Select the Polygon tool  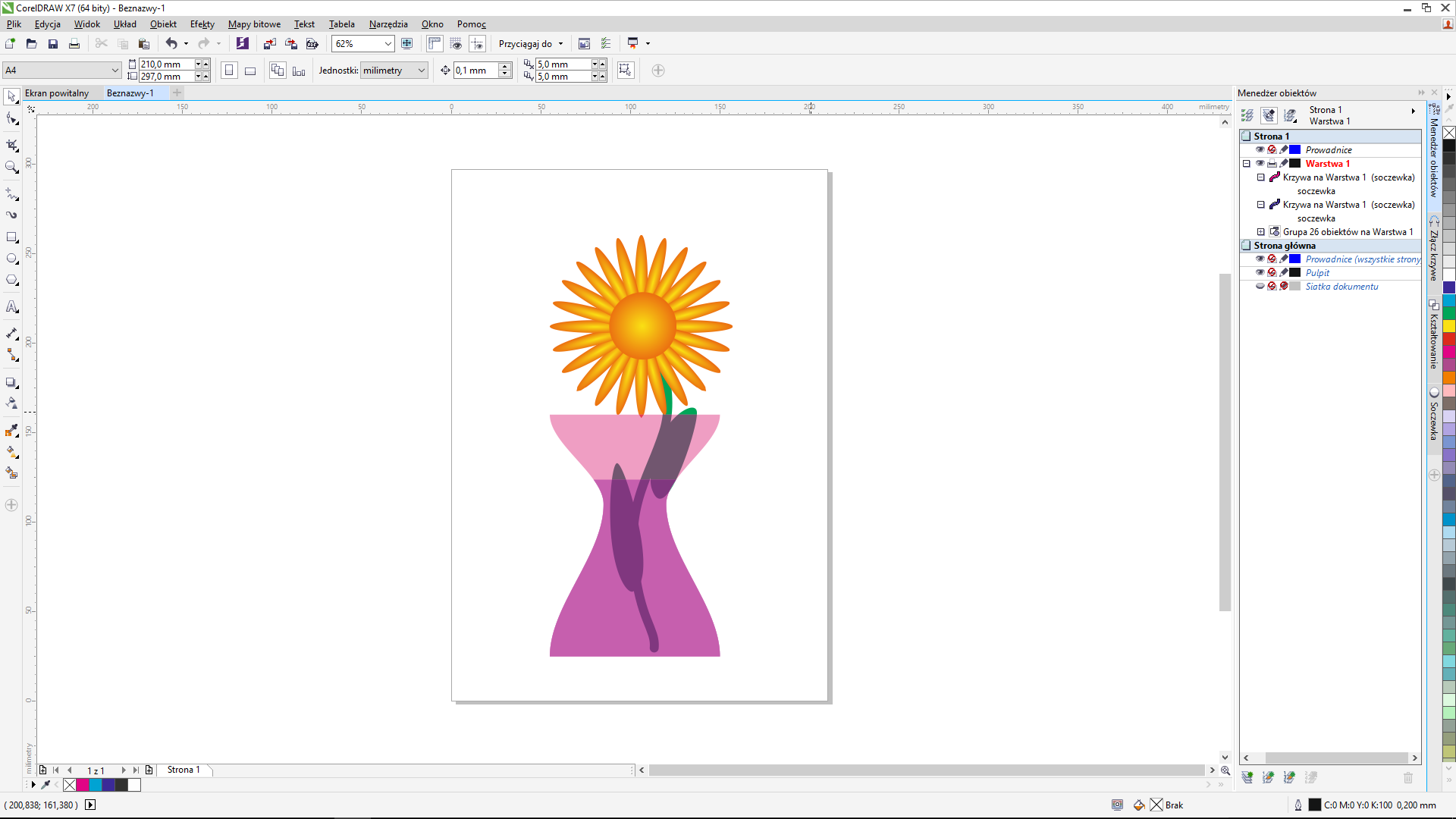point(12,280)
